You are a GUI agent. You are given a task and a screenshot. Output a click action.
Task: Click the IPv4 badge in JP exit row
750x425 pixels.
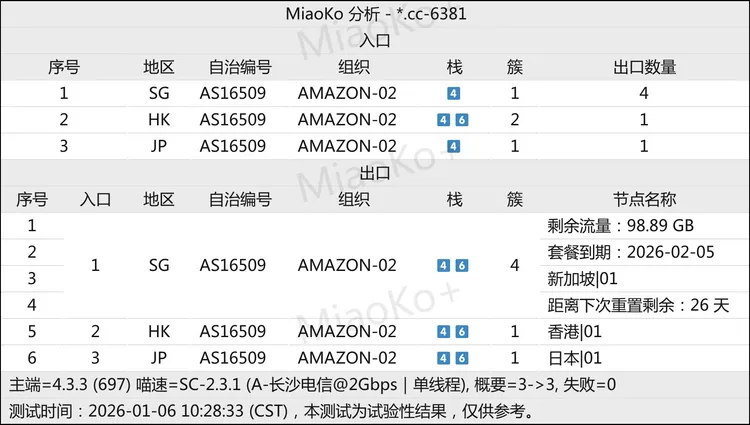tap(444, 357)
